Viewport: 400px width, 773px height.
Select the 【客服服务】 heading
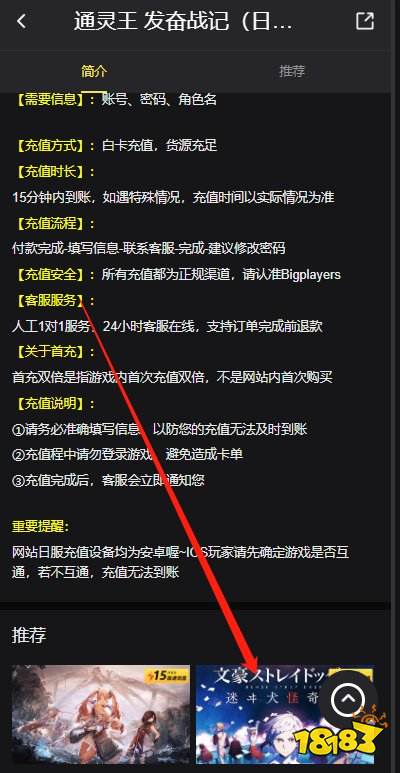click(x=50, y=300)
